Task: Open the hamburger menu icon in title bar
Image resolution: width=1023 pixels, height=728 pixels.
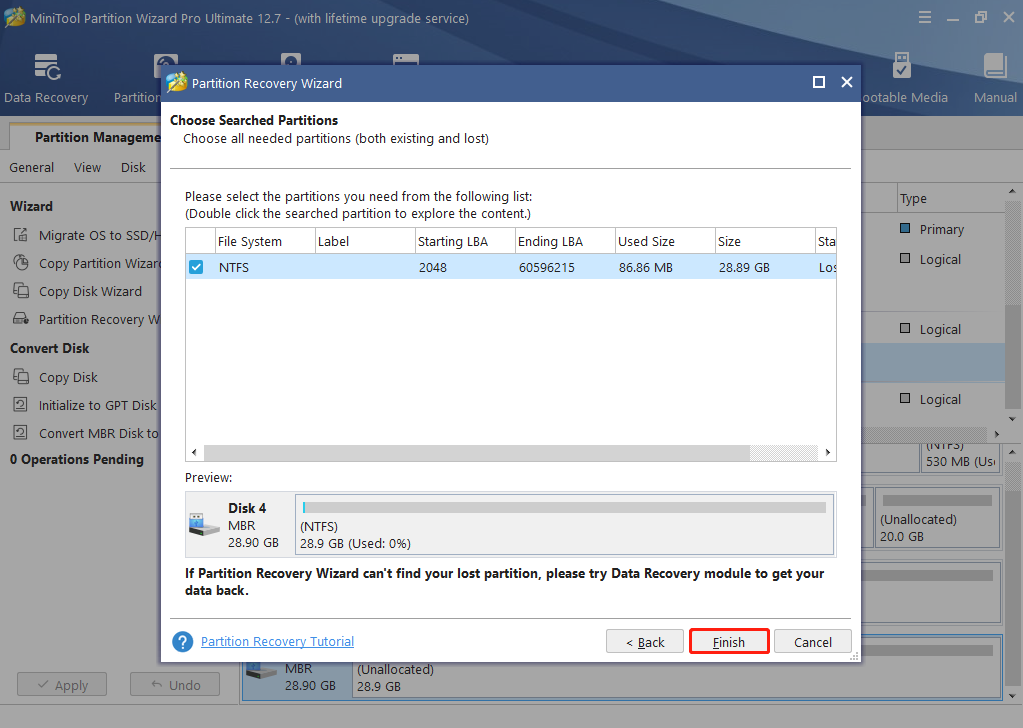Action: (924, 18)
